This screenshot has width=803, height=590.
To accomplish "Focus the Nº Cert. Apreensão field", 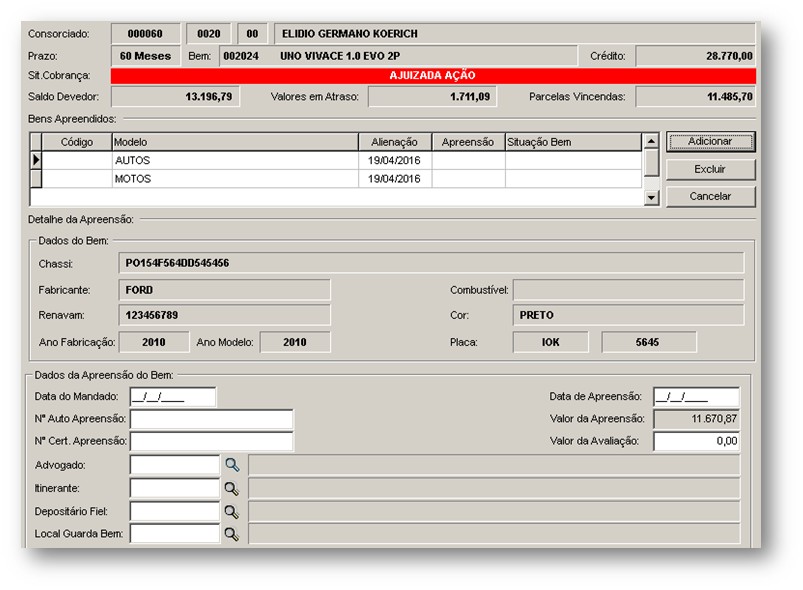I will coord(212,441).
